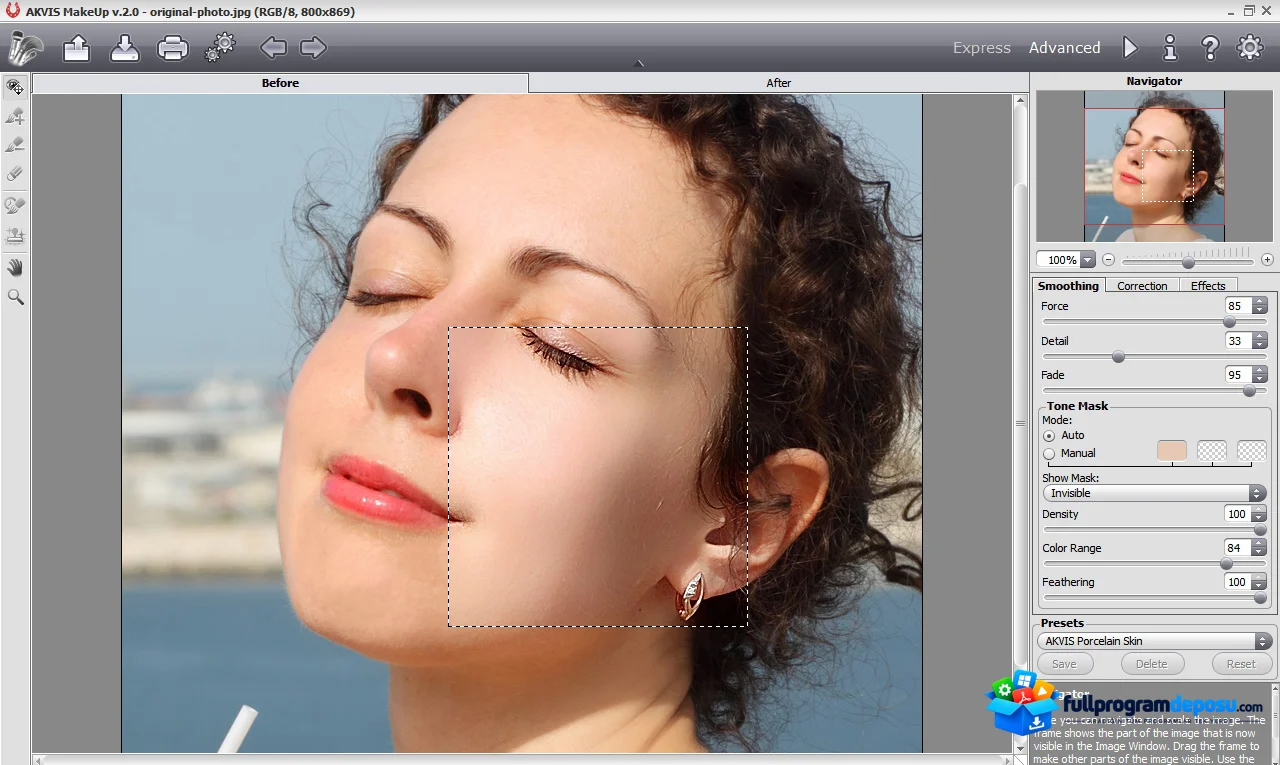Click the preset Delete button
The width and height of the screenshot is (1280, 765).
[x=1152, y=664]
